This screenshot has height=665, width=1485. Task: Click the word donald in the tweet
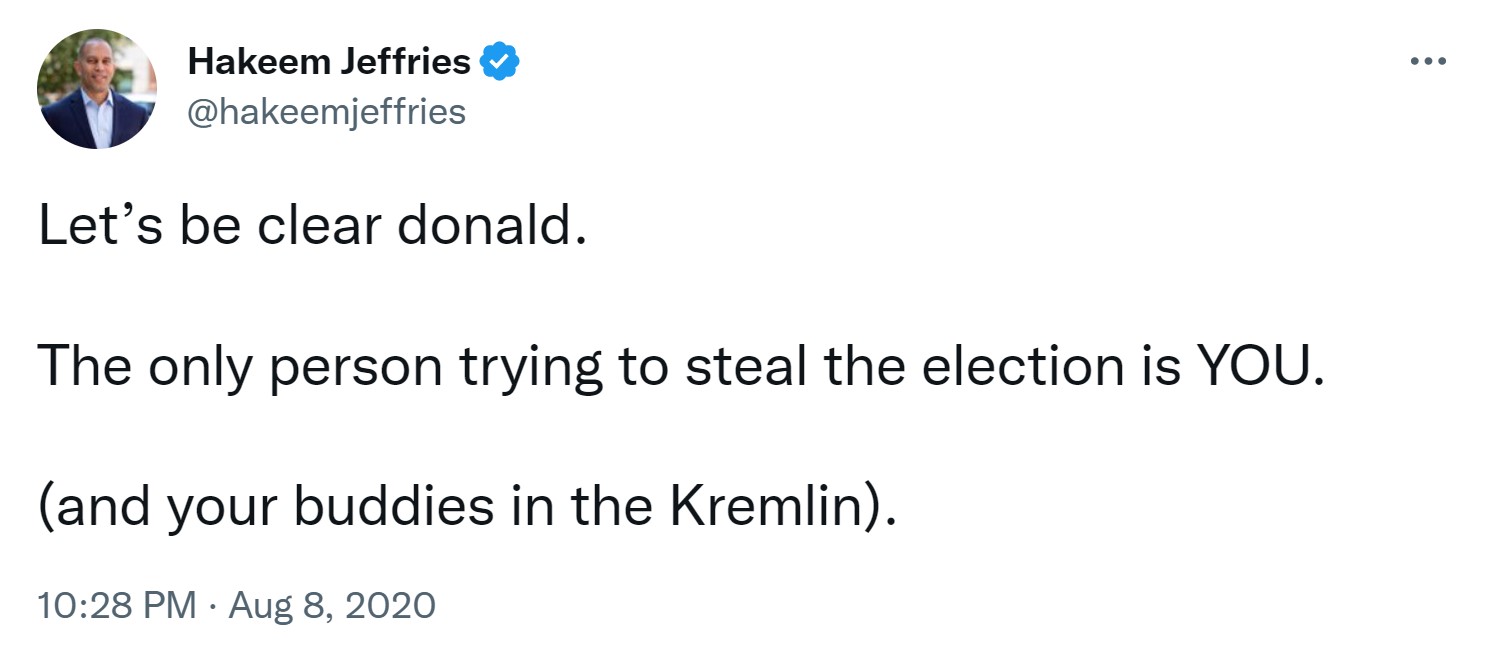click(489, 229)
